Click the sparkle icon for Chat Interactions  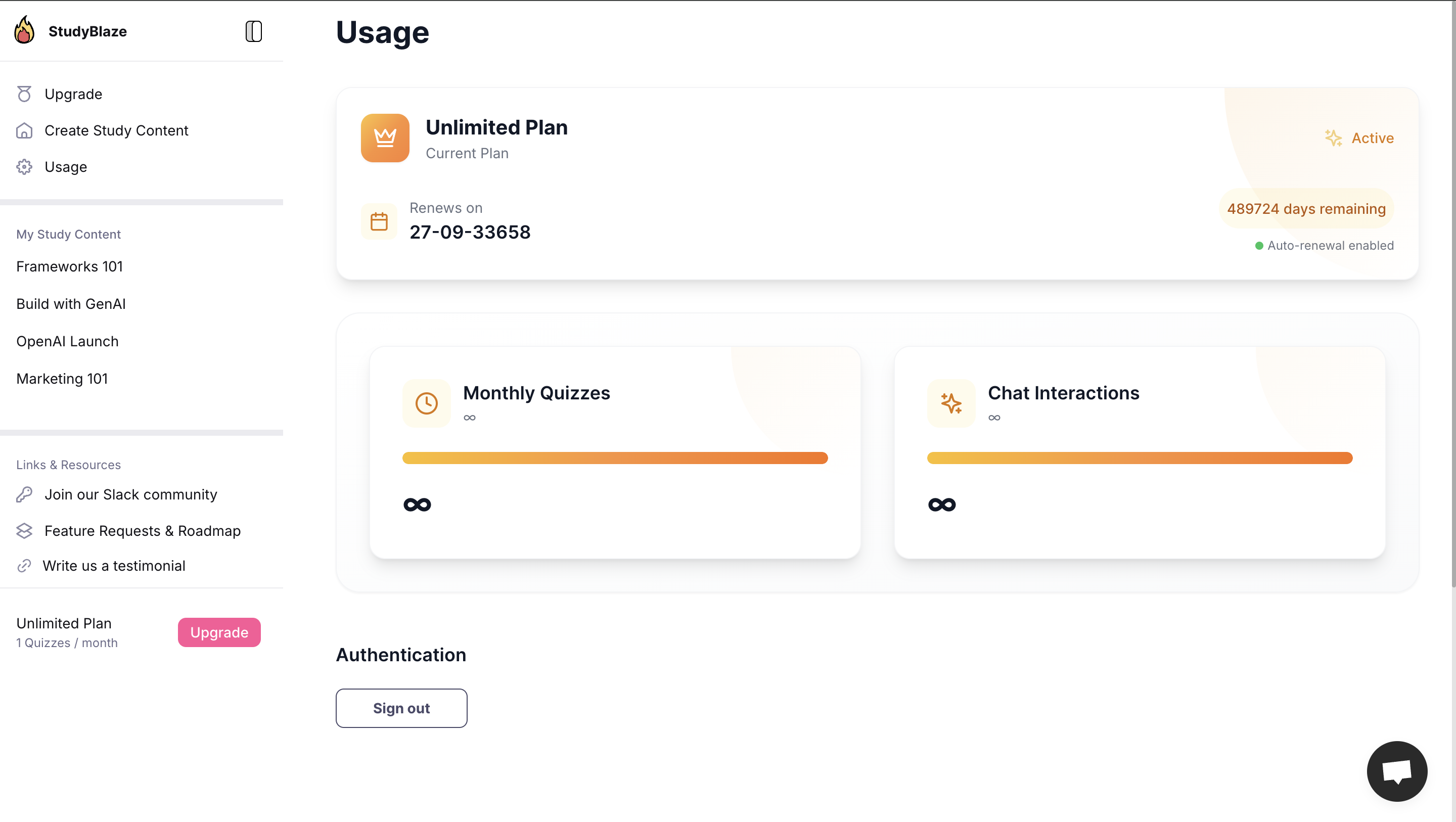coord(950,403)
